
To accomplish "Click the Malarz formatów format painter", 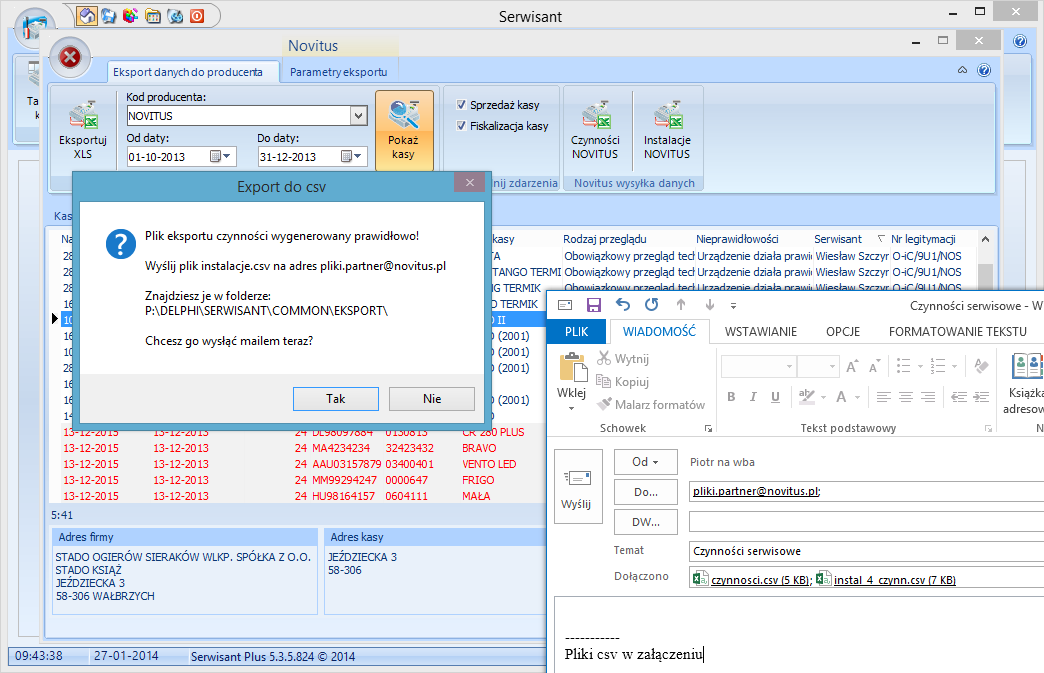I will click(x=651, y=404).
